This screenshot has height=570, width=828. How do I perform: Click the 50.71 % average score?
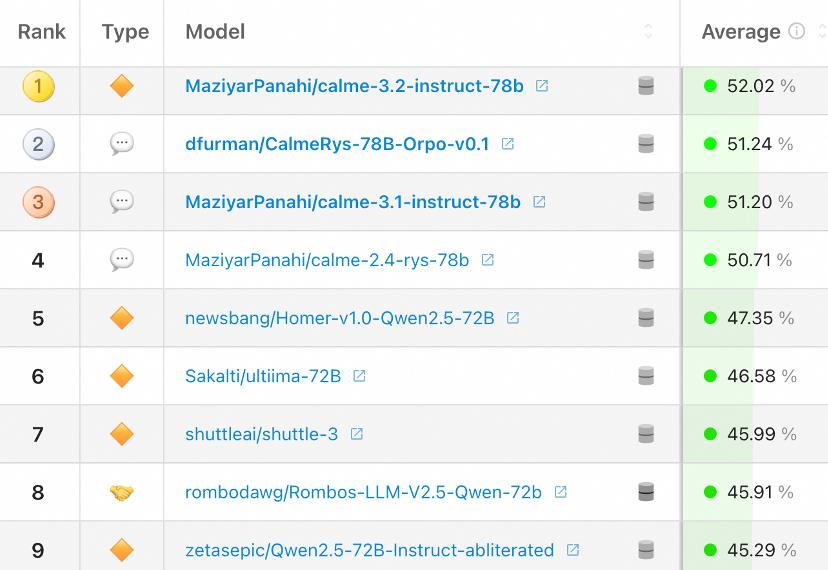pos(759,260)
